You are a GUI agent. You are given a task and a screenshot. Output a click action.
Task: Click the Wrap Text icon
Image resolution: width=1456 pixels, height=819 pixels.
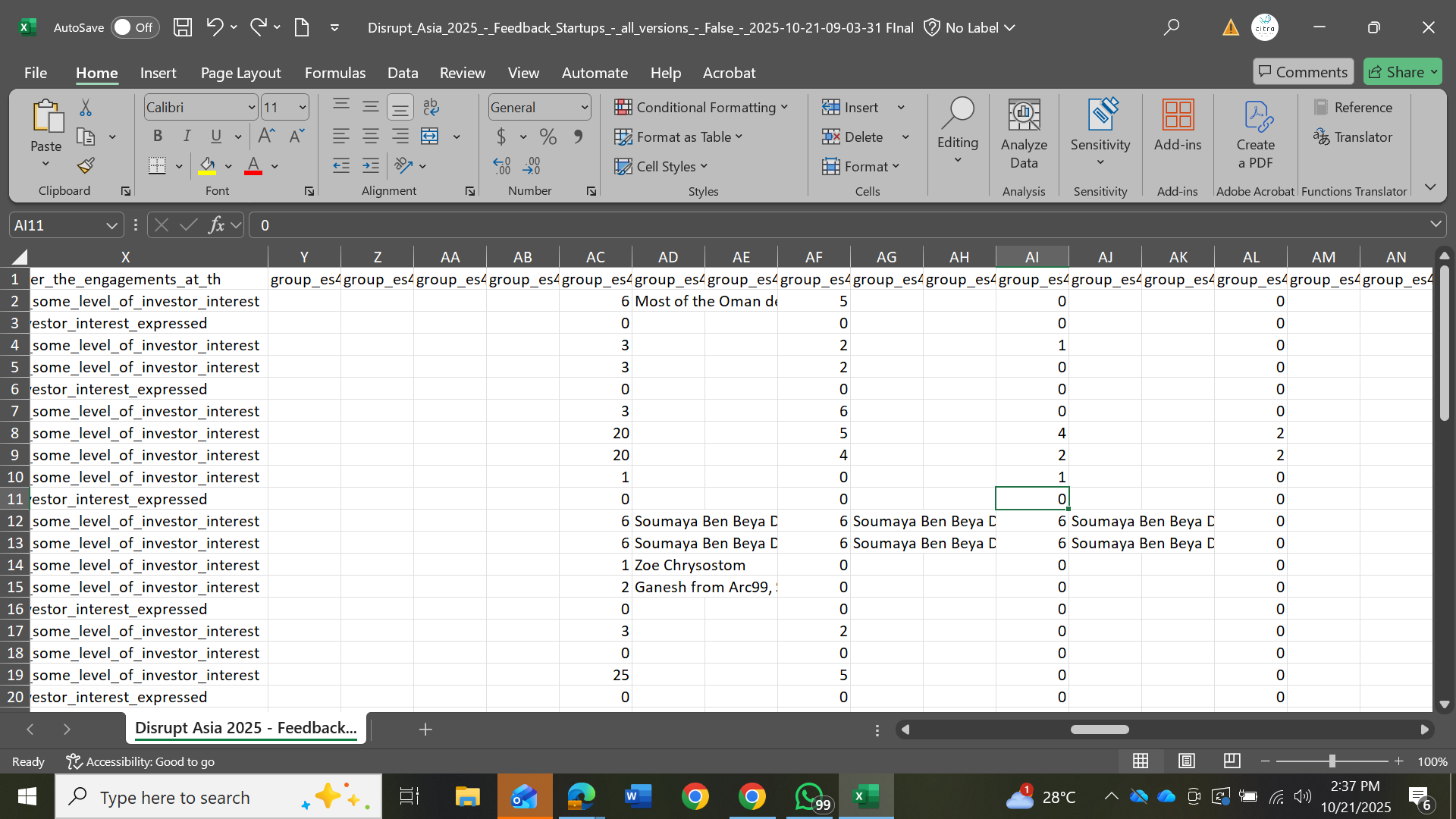point(431,107)
